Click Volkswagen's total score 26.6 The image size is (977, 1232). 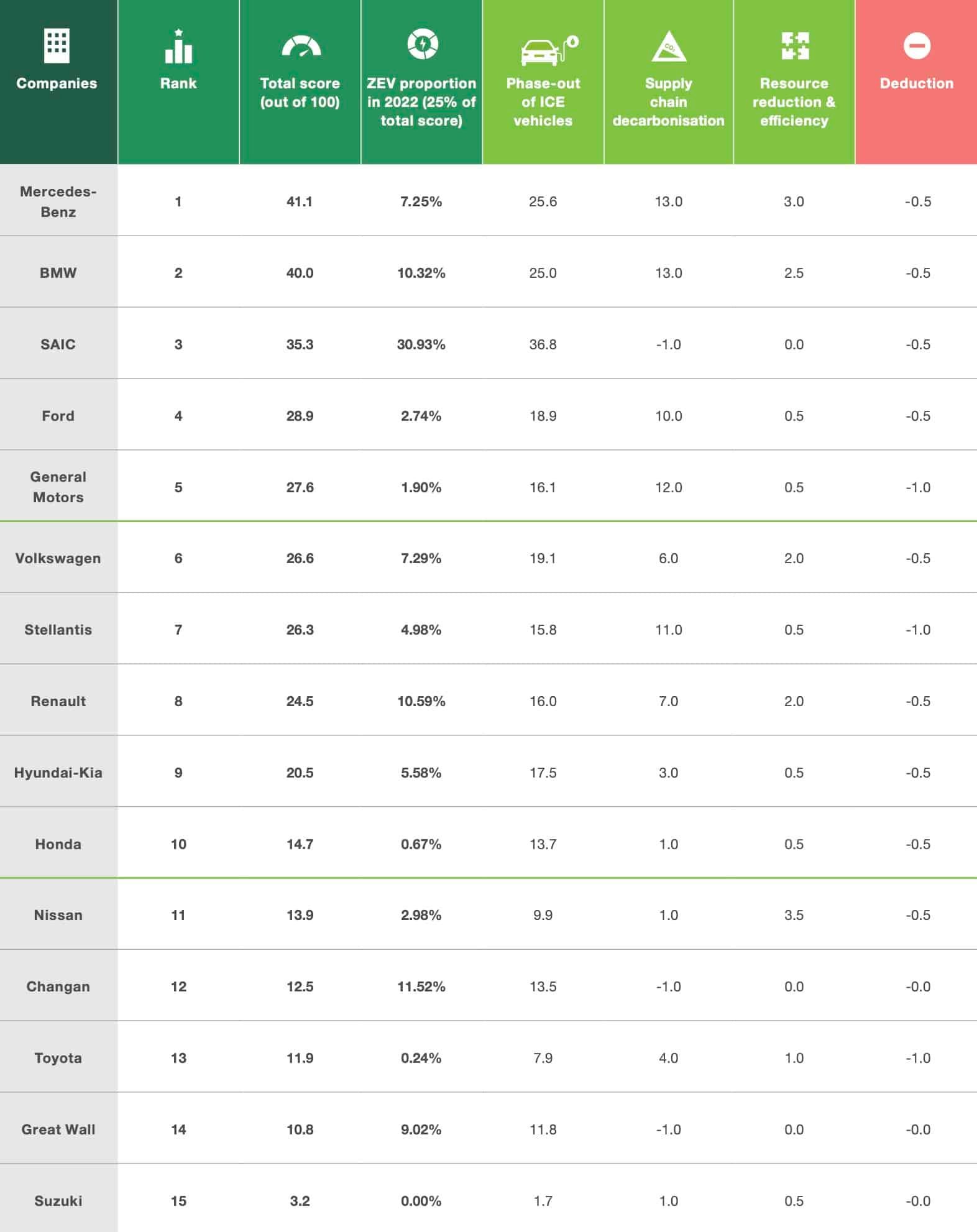point(300,558)
